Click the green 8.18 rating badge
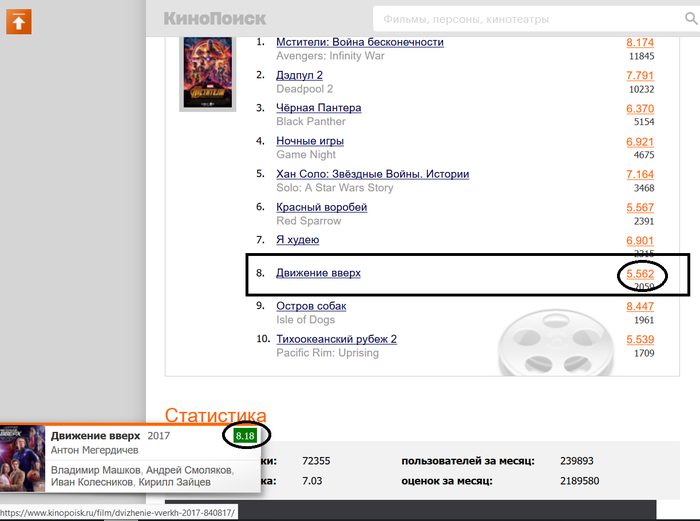The image size is (700, 521). 246,436
